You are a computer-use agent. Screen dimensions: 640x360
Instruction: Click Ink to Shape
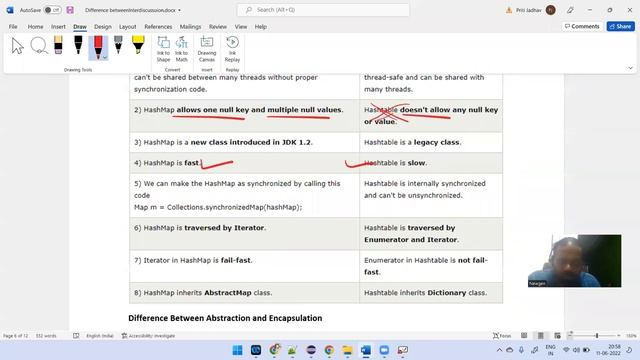(x=163, y=49)
